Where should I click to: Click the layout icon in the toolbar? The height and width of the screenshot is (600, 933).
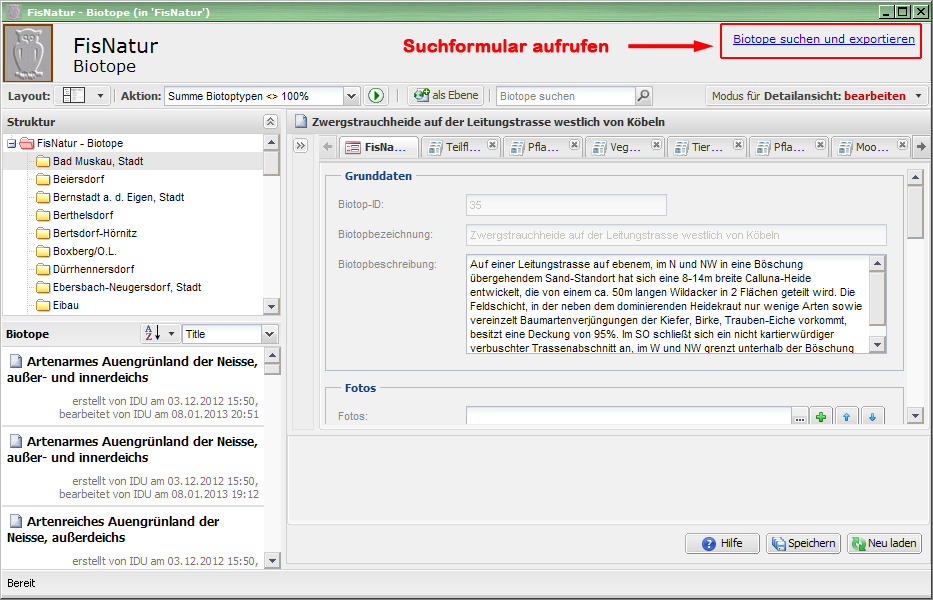[74, 96]
